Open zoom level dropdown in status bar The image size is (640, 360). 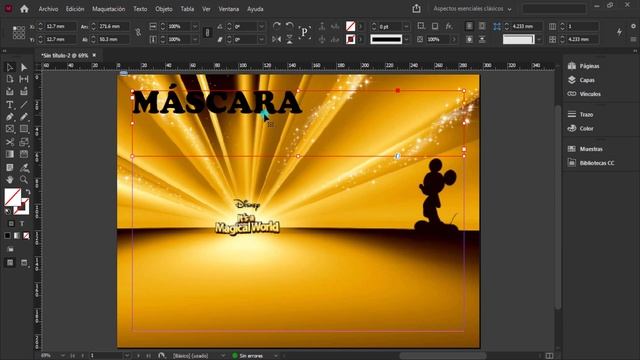point(63,356)
